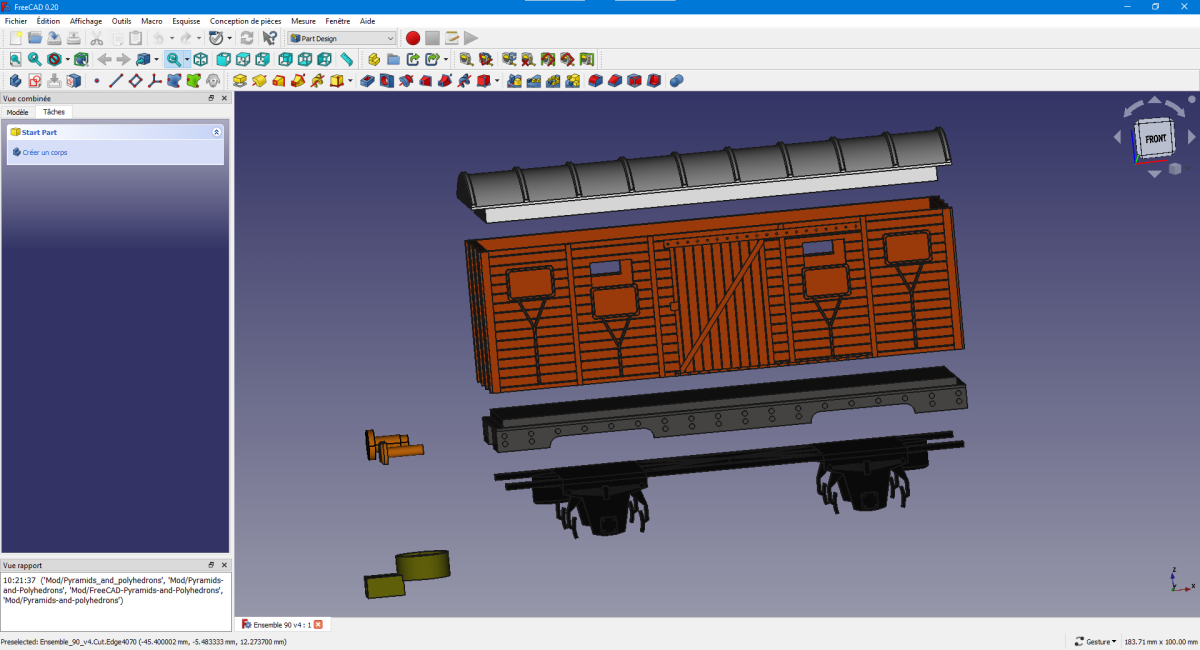Open the Gesture navigation style dropdown
The height and width of the screenshot is (650, 1200).
coord(1095,641)
